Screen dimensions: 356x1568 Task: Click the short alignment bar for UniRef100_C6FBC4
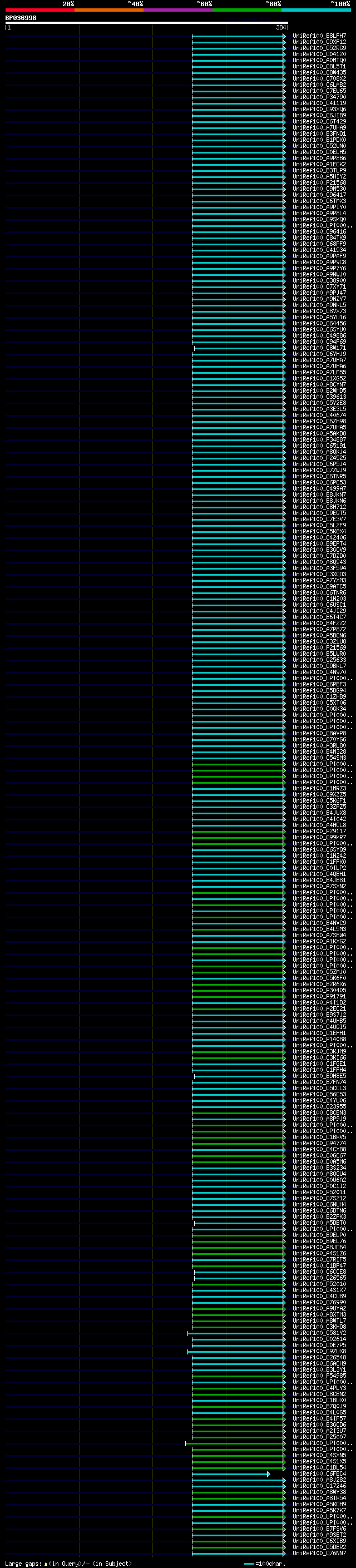[231, 1474]
